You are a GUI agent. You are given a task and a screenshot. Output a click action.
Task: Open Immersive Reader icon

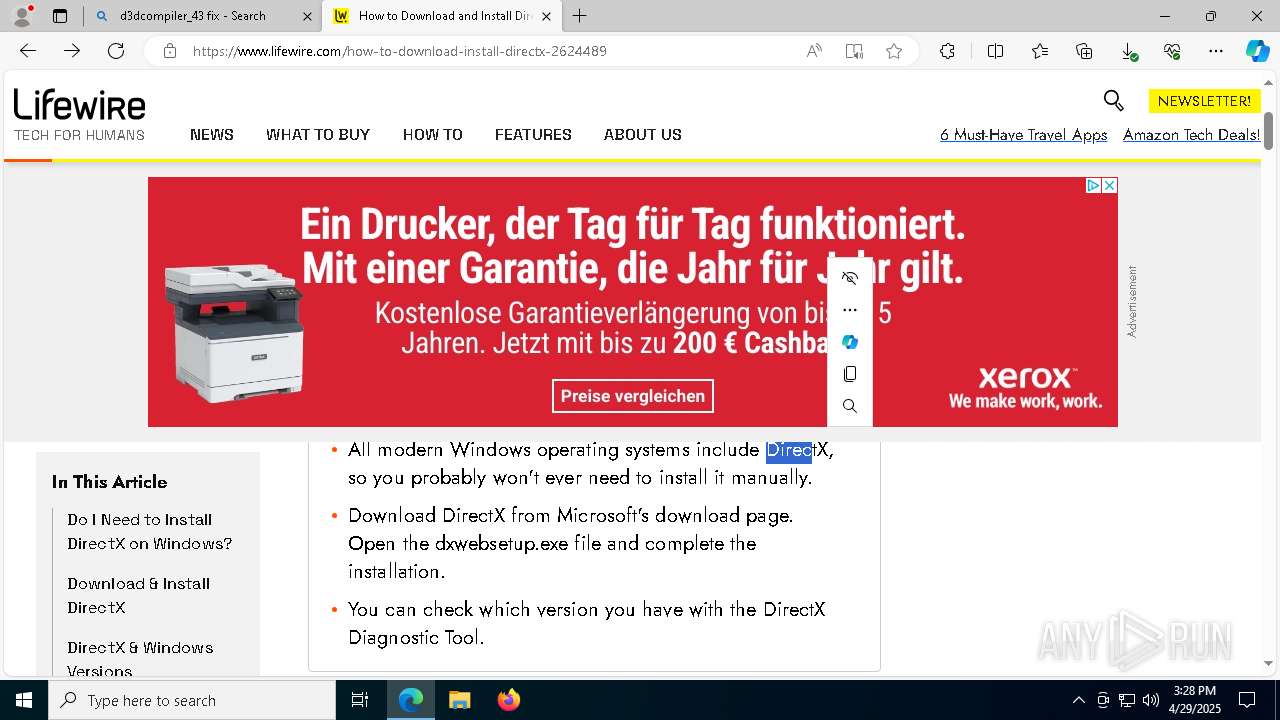click(x=854, y=51)
